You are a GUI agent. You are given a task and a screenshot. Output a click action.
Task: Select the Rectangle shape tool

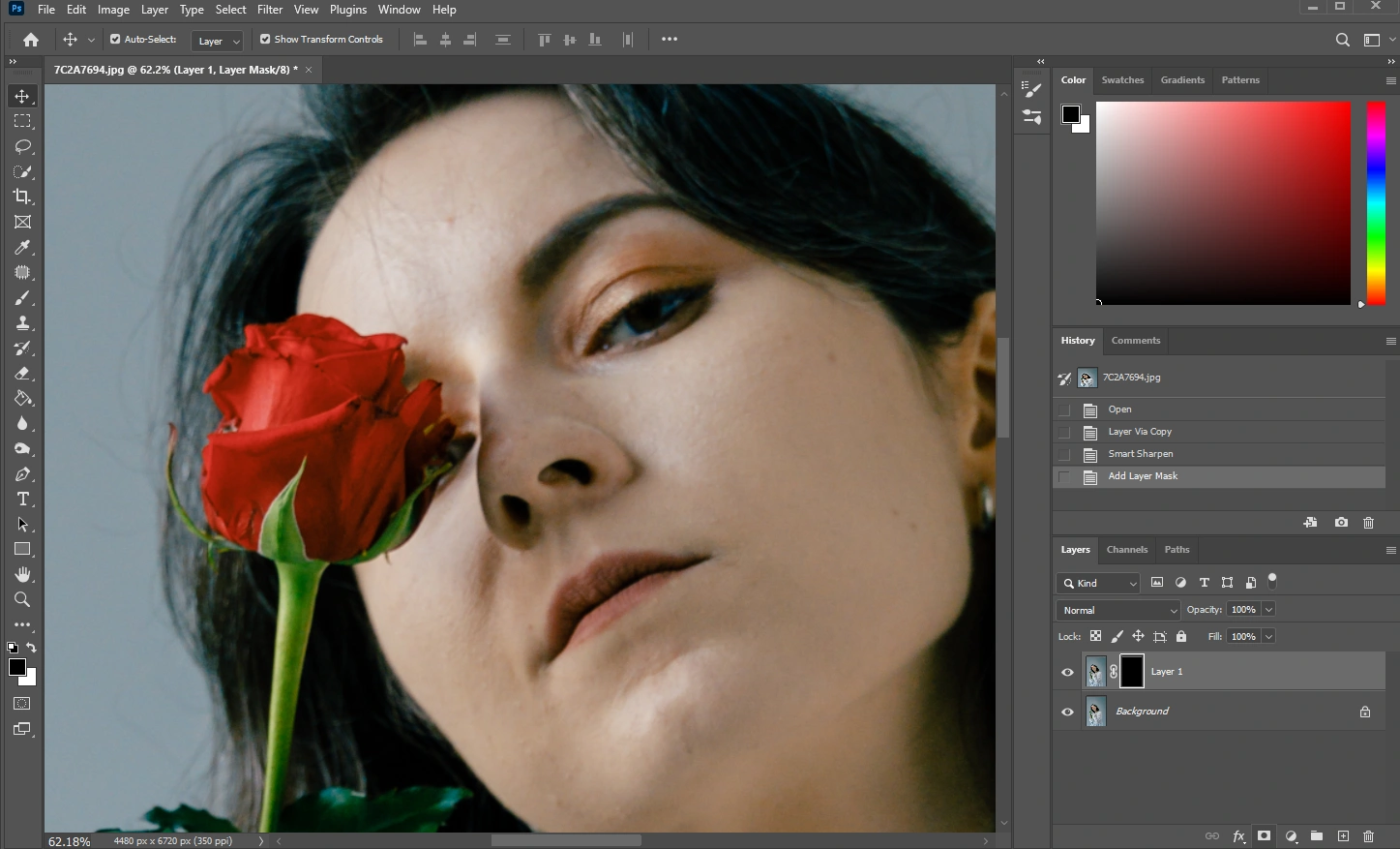point(22,550)
